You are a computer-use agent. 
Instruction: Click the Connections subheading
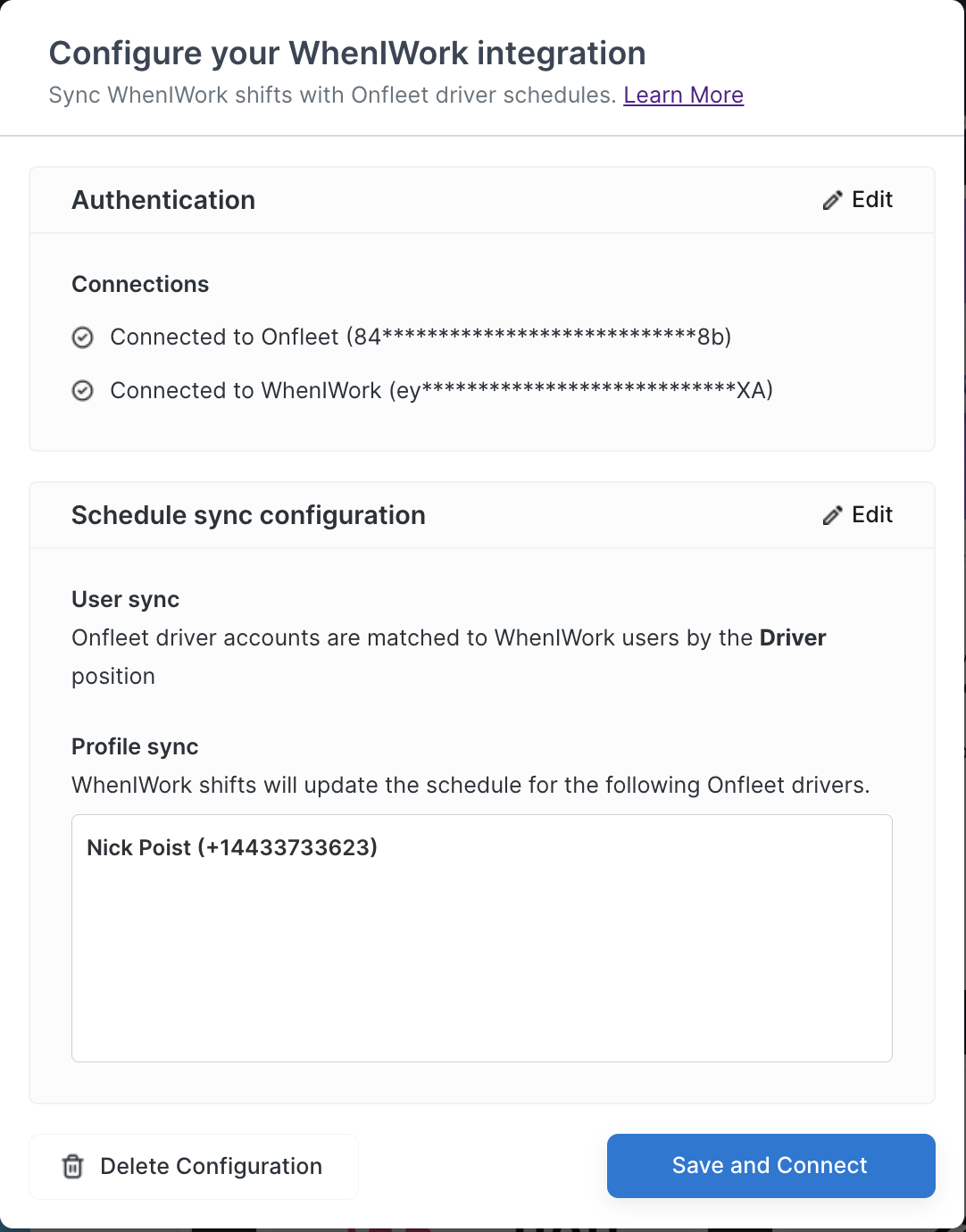tap(140, 284)
